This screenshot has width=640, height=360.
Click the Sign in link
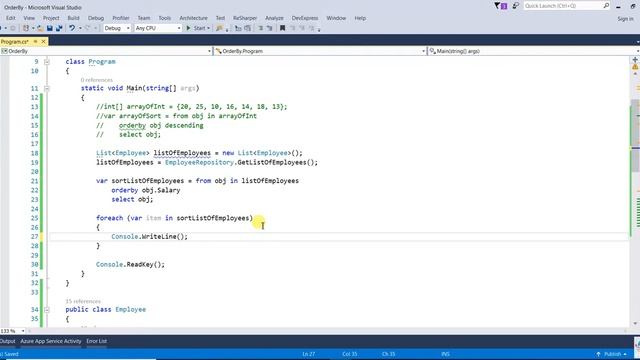(625, 19)
